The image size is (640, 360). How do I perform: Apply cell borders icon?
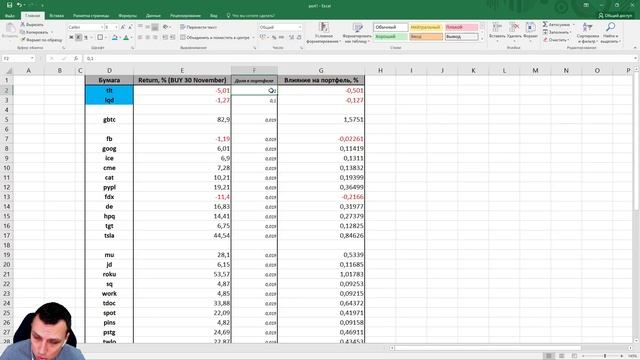tap(100, 38)
